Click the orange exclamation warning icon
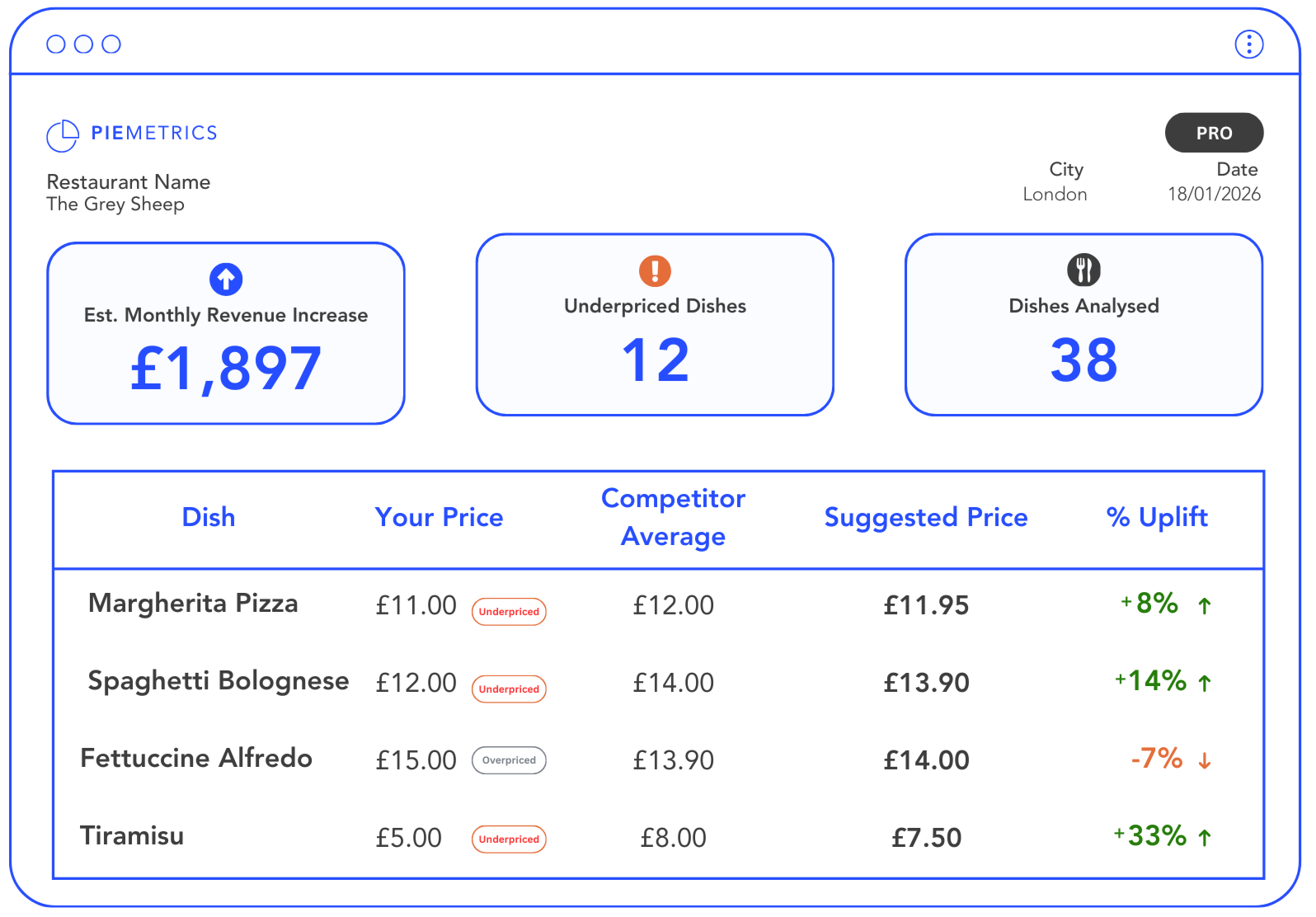 point(656,270)
